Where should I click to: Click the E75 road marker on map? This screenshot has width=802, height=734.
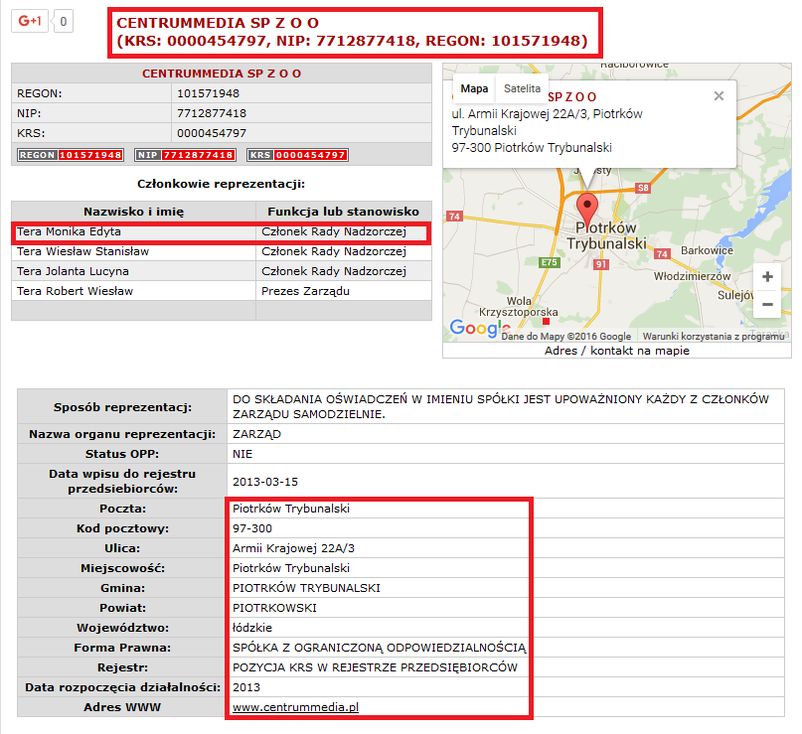tap(550, 262)
